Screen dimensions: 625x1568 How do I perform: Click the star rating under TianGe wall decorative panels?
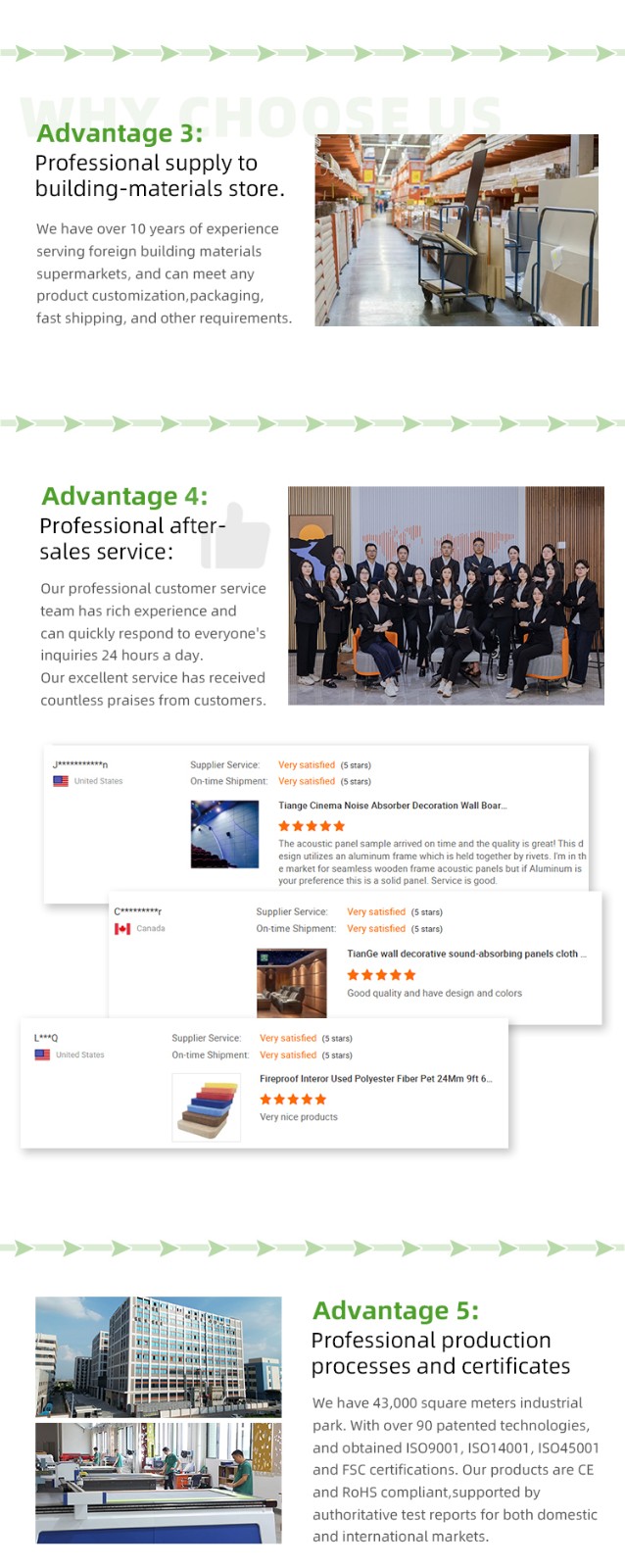click(x=381, y=974)
